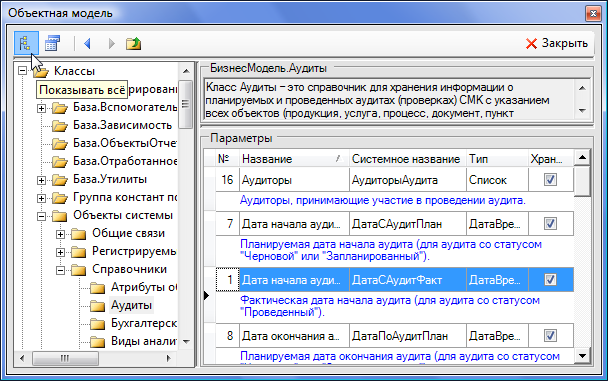This screenshot has width=608, height=381.
Task: Click the Список type cell
Action: coord(497,180)
